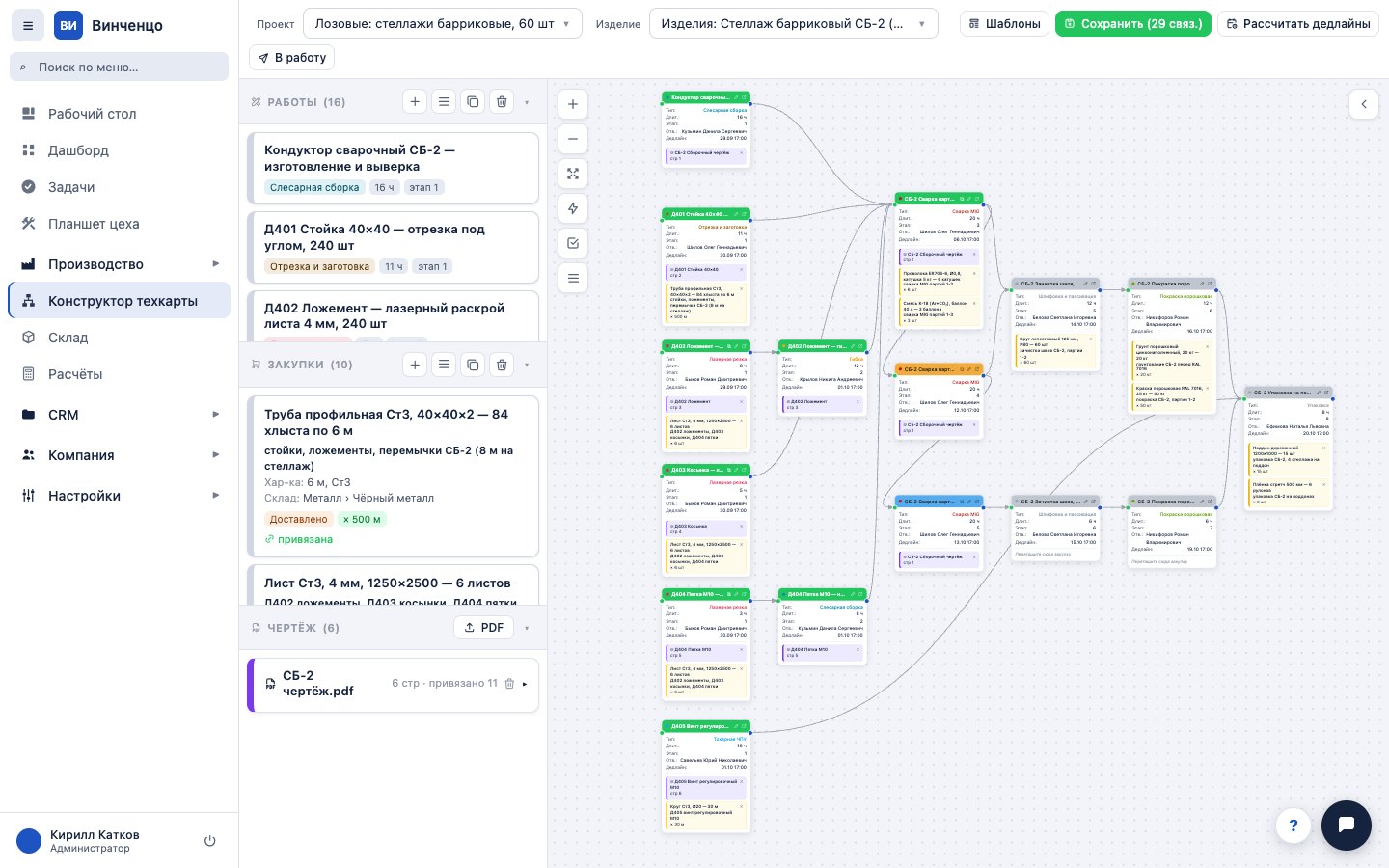Delete items in РАБОТЫ section

pos(502,101)
